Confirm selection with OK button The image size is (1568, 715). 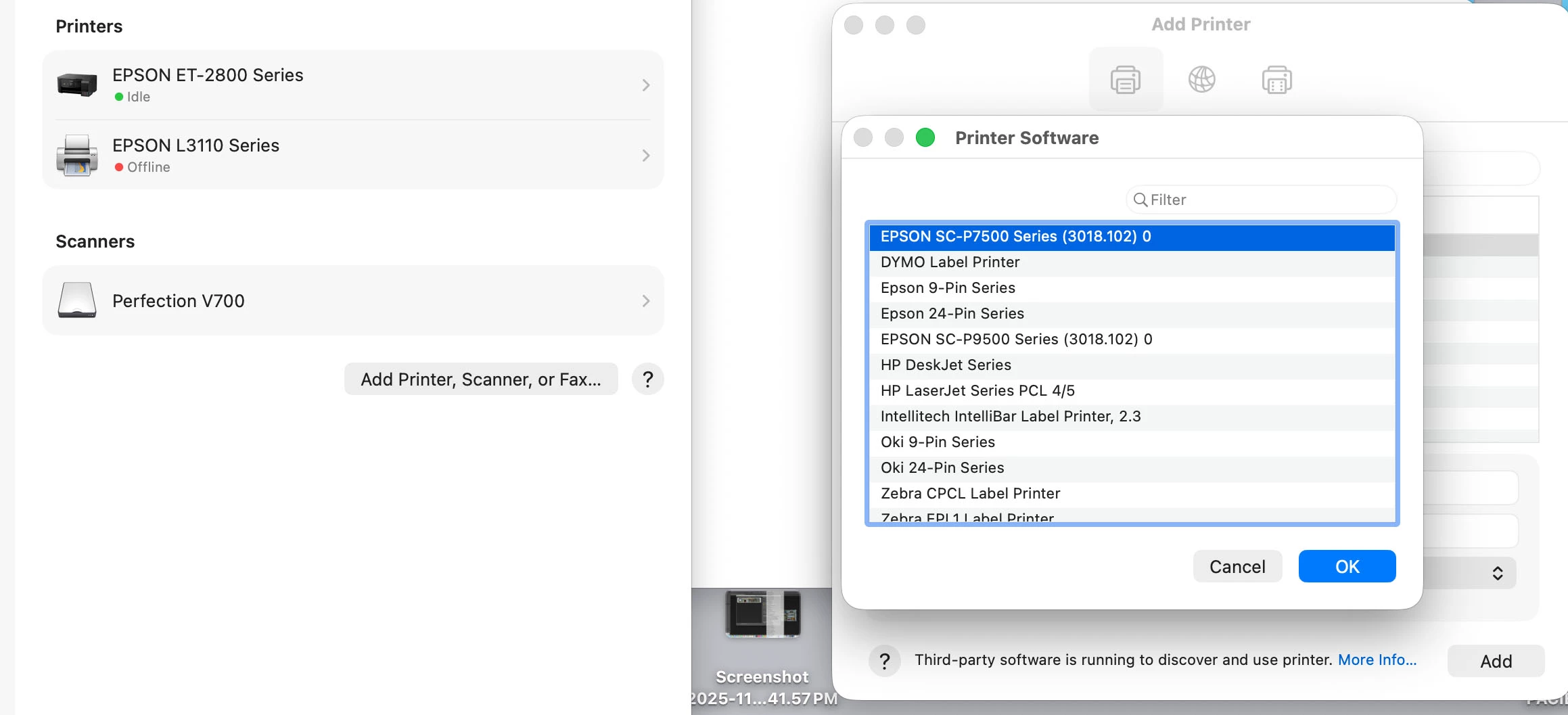tap(1347, 566)
